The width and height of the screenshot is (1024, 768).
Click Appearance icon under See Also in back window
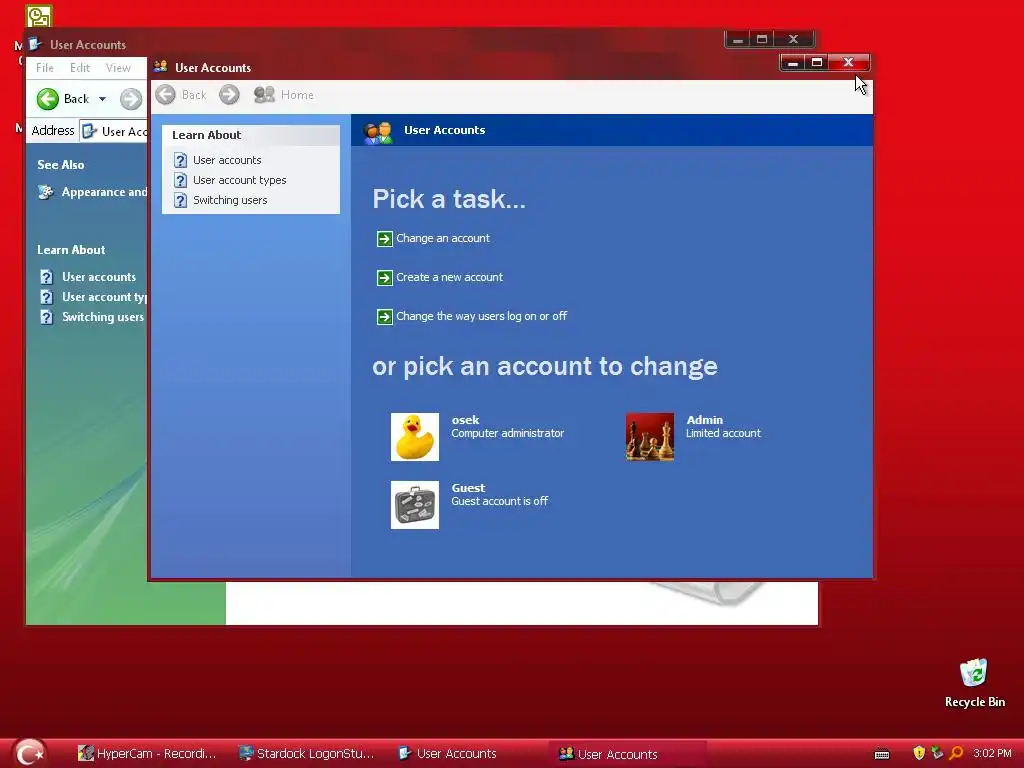(x=45, y=192)
